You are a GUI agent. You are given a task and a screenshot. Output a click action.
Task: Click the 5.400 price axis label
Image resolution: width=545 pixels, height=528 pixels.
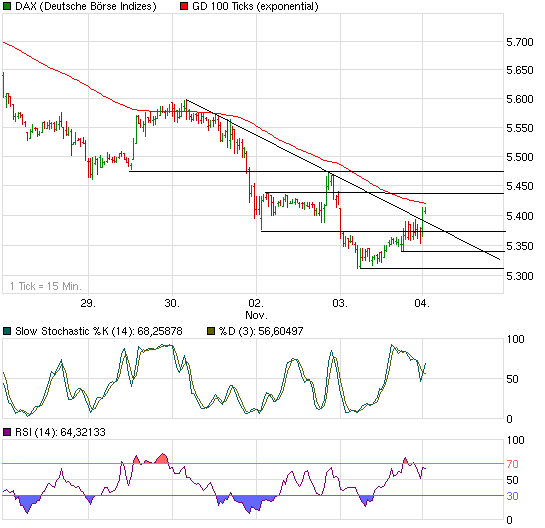[520, 216]
